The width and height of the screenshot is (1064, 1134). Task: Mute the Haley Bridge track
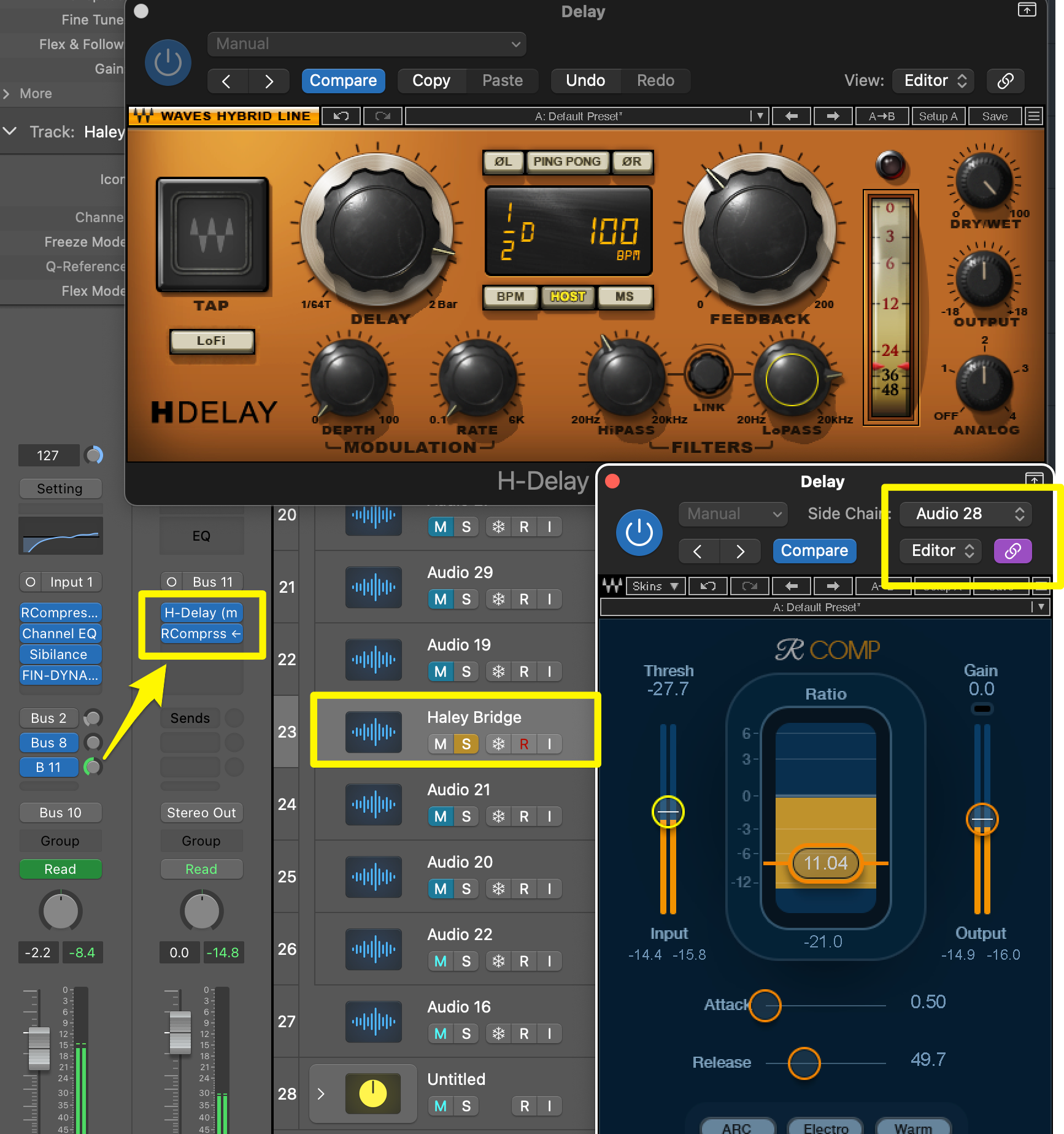(x=440, y=744)
